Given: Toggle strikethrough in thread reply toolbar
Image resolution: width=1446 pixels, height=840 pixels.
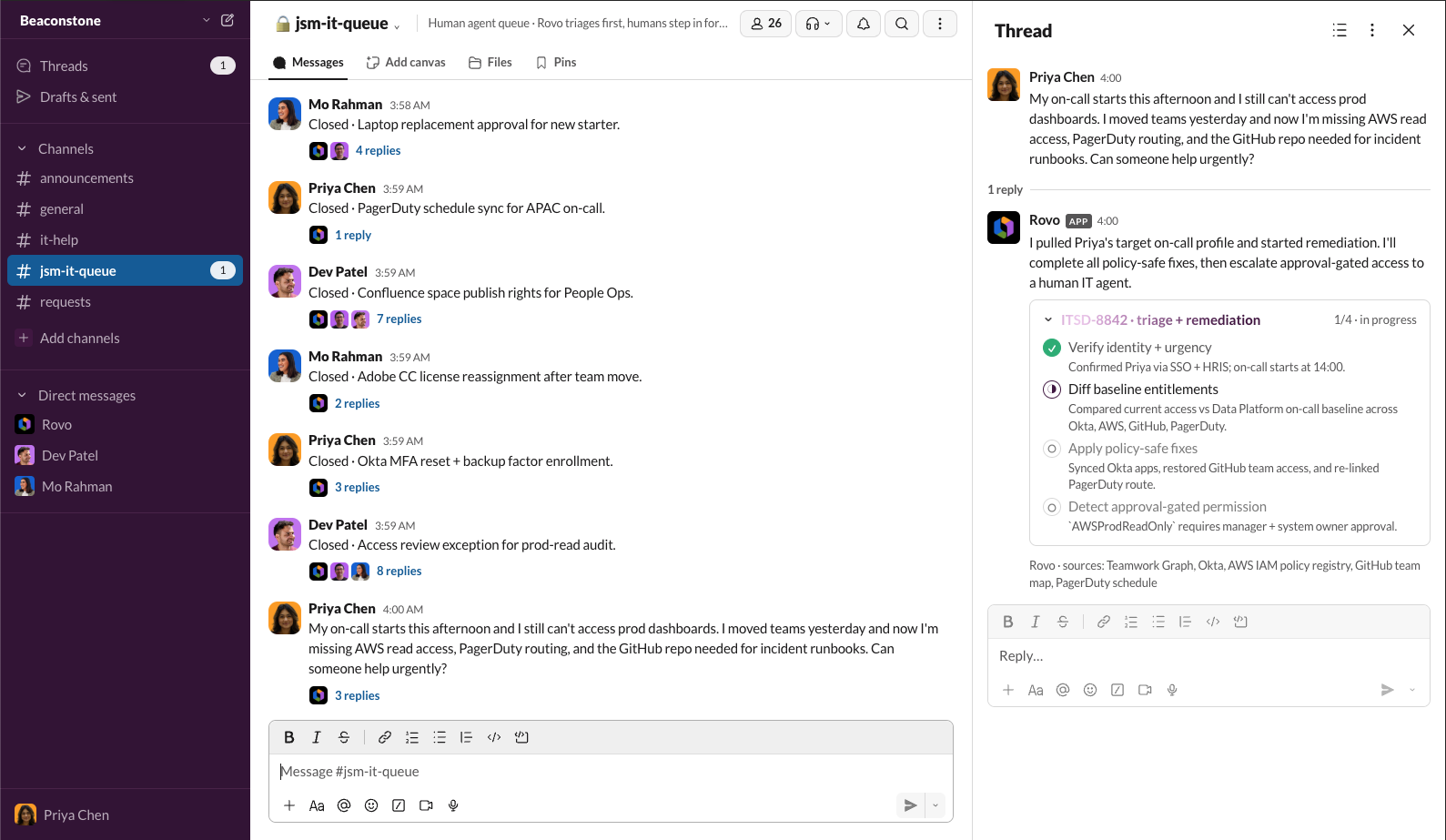Looking at the screenshot, I should [x=1063, y=622].
